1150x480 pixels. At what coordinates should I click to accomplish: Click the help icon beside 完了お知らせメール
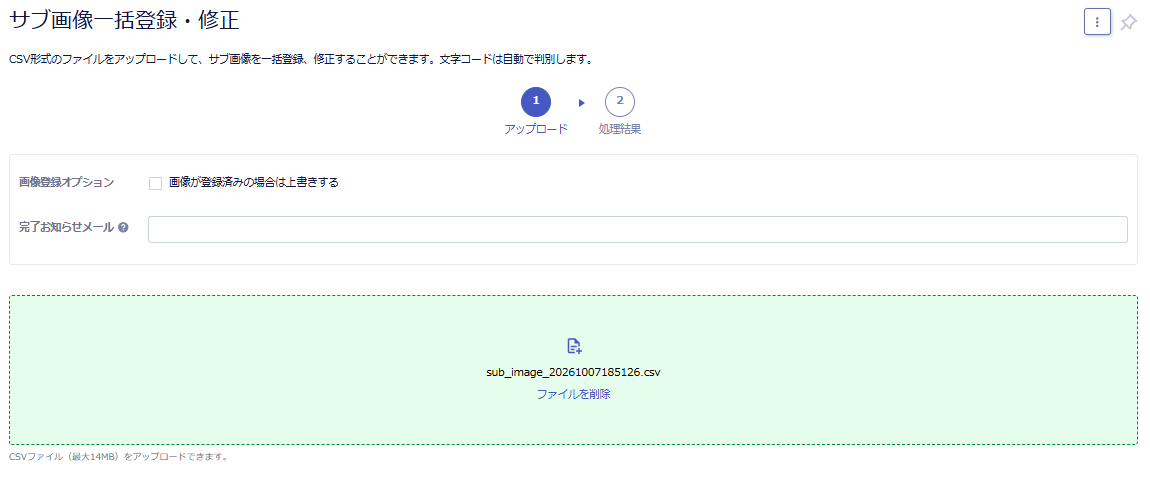[123, 228]
